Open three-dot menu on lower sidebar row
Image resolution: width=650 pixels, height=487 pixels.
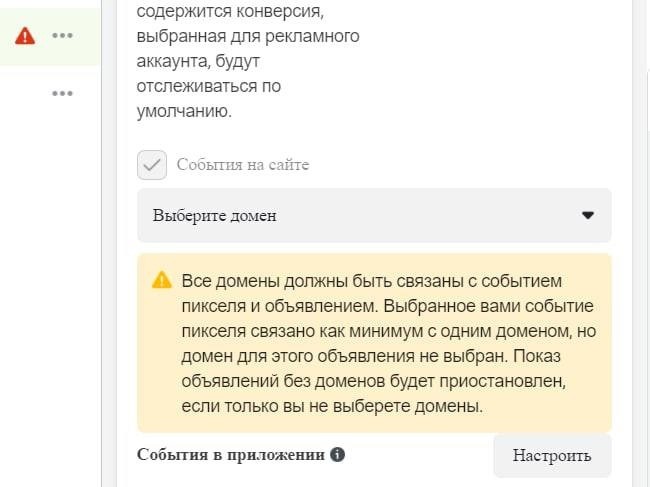pos(63,93)
